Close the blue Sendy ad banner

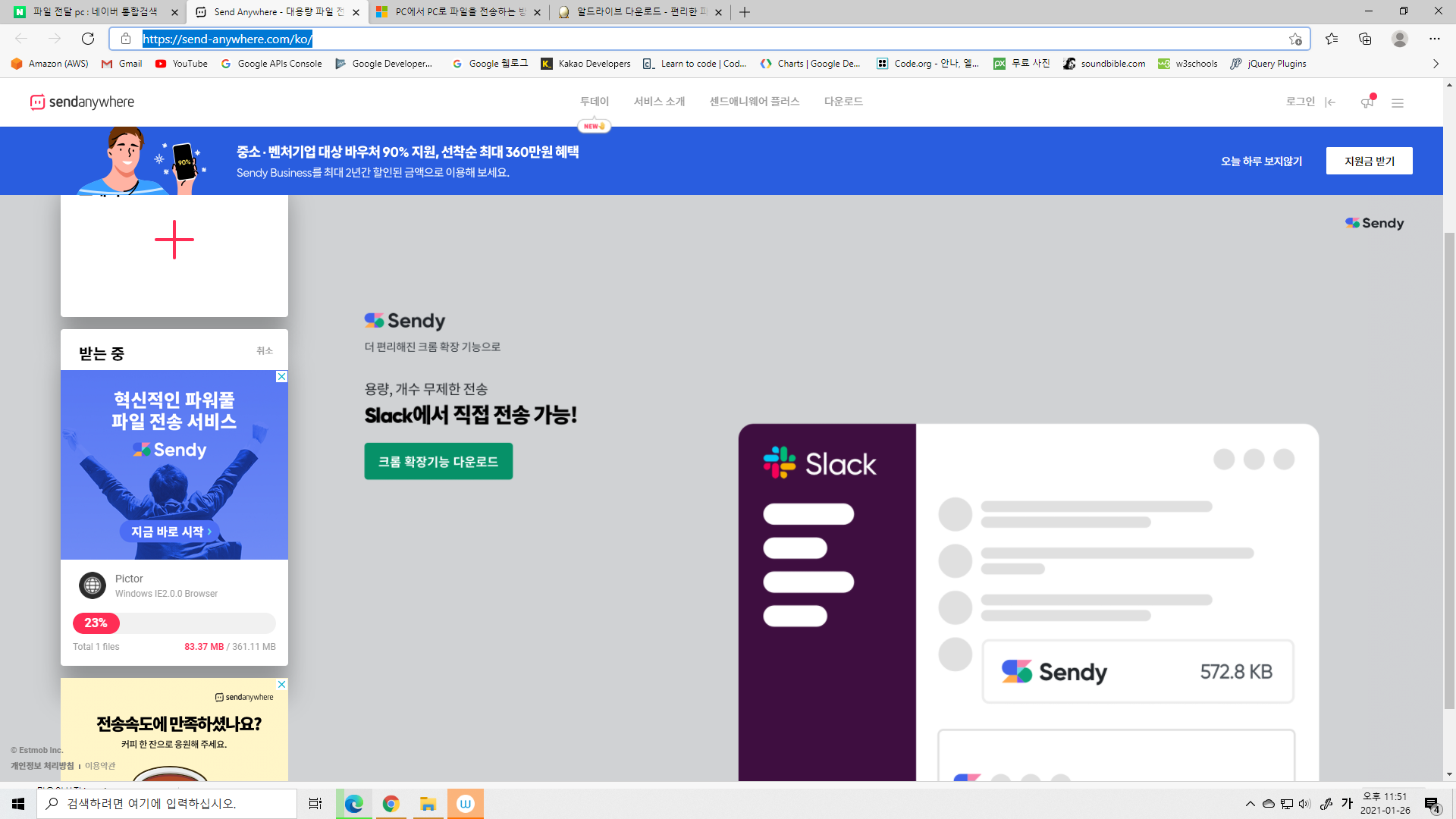click(x=281, y=377)
